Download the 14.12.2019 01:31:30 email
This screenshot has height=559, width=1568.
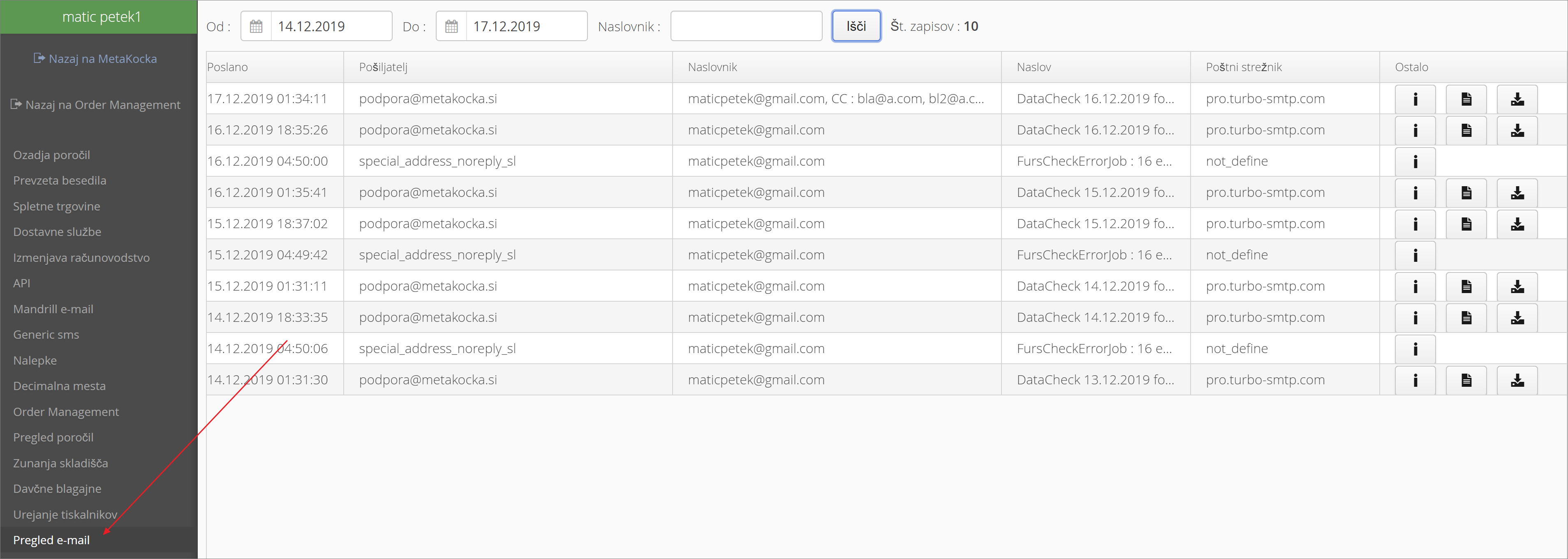pos(1517,380)
